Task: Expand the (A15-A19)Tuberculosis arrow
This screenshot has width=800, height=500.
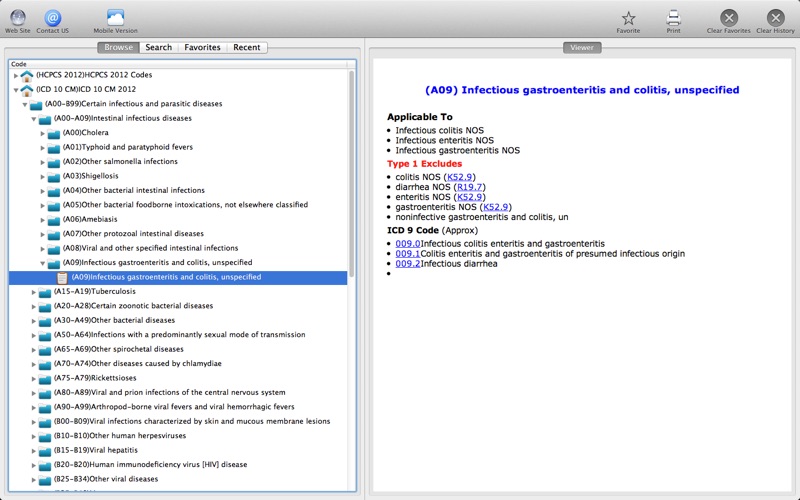Action: pyautogui.click(x=34, y=292)
